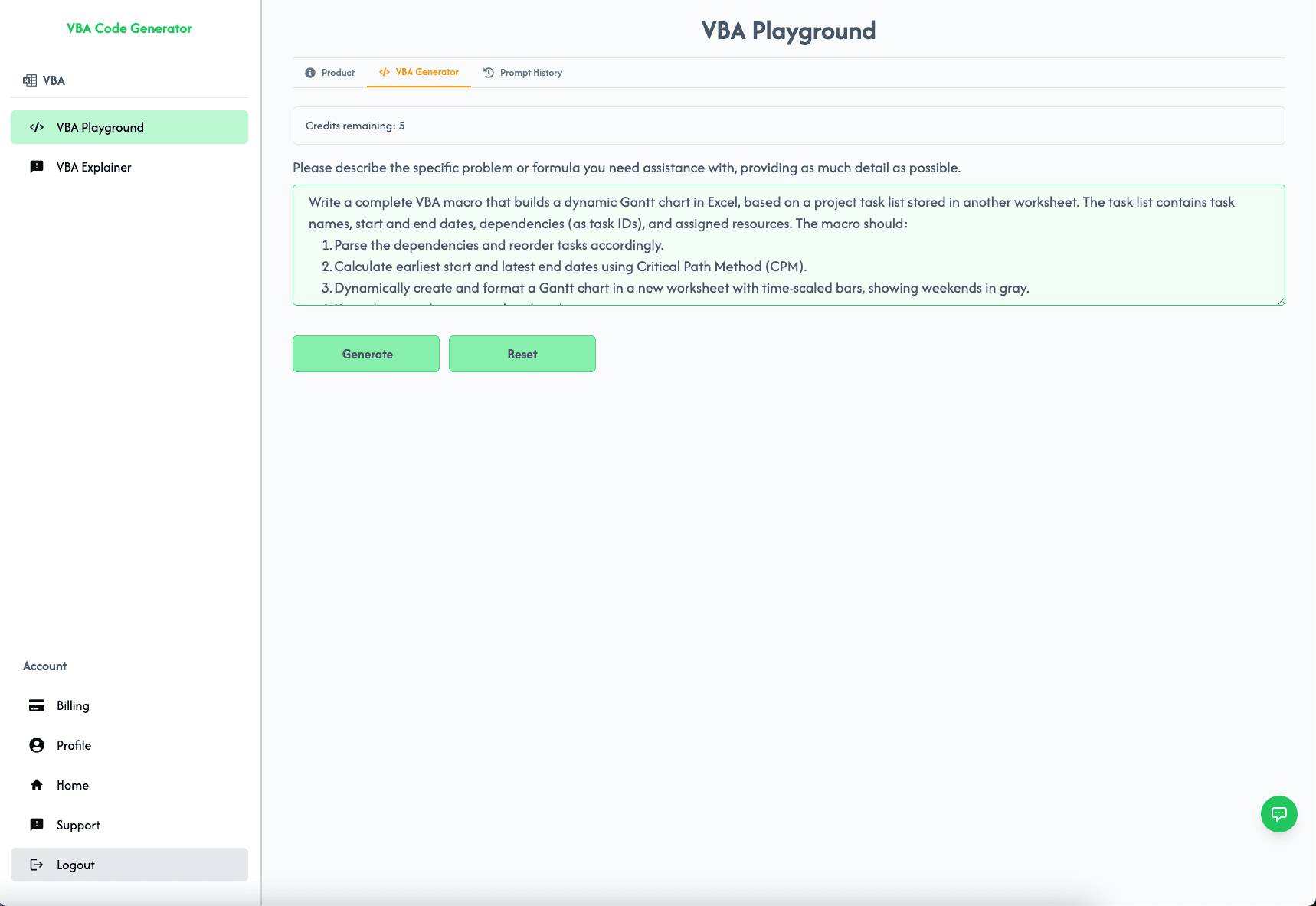Select the VBA Generator tab

(419, 72)
